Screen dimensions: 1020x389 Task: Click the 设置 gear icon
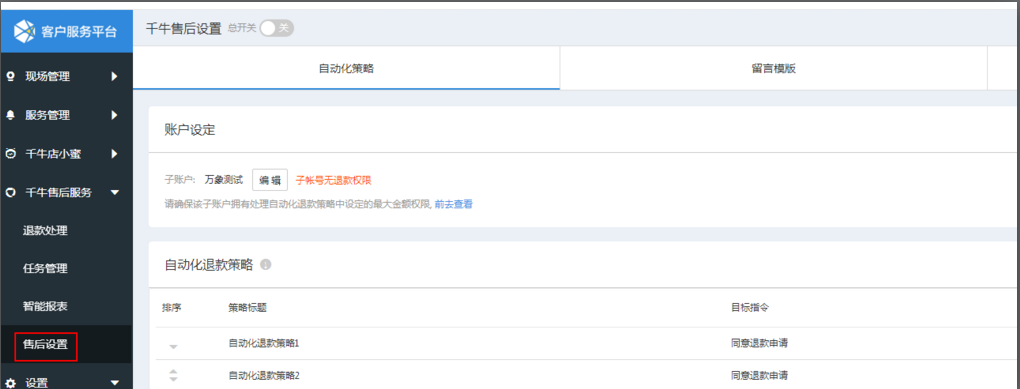(10, 383)
